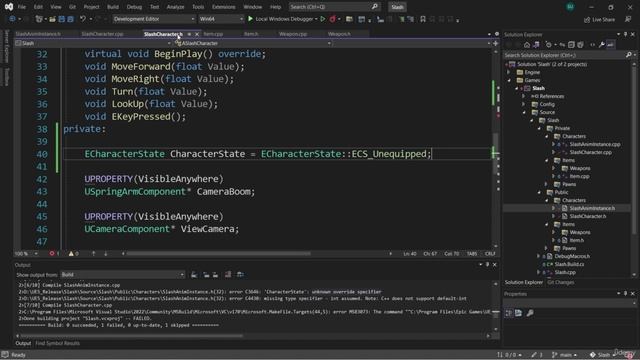This screenshot has height=360, width=640.
Task: Click Sync with Active Document icon
Action: pos(562,45)
